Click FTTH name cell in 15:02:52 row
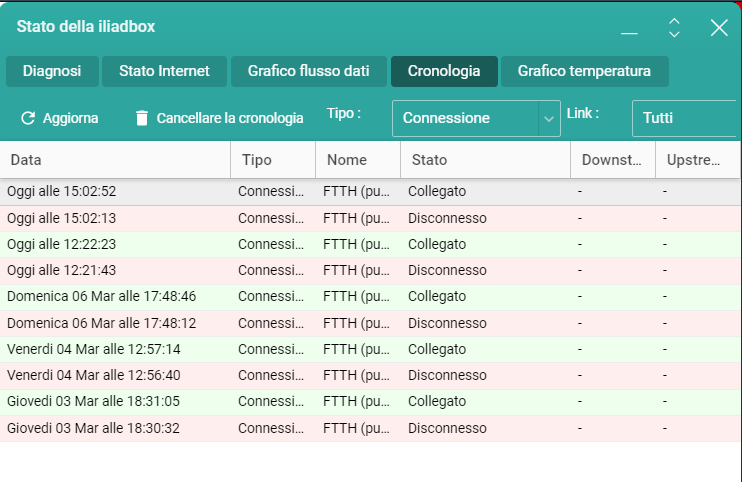 click(356, 192)
